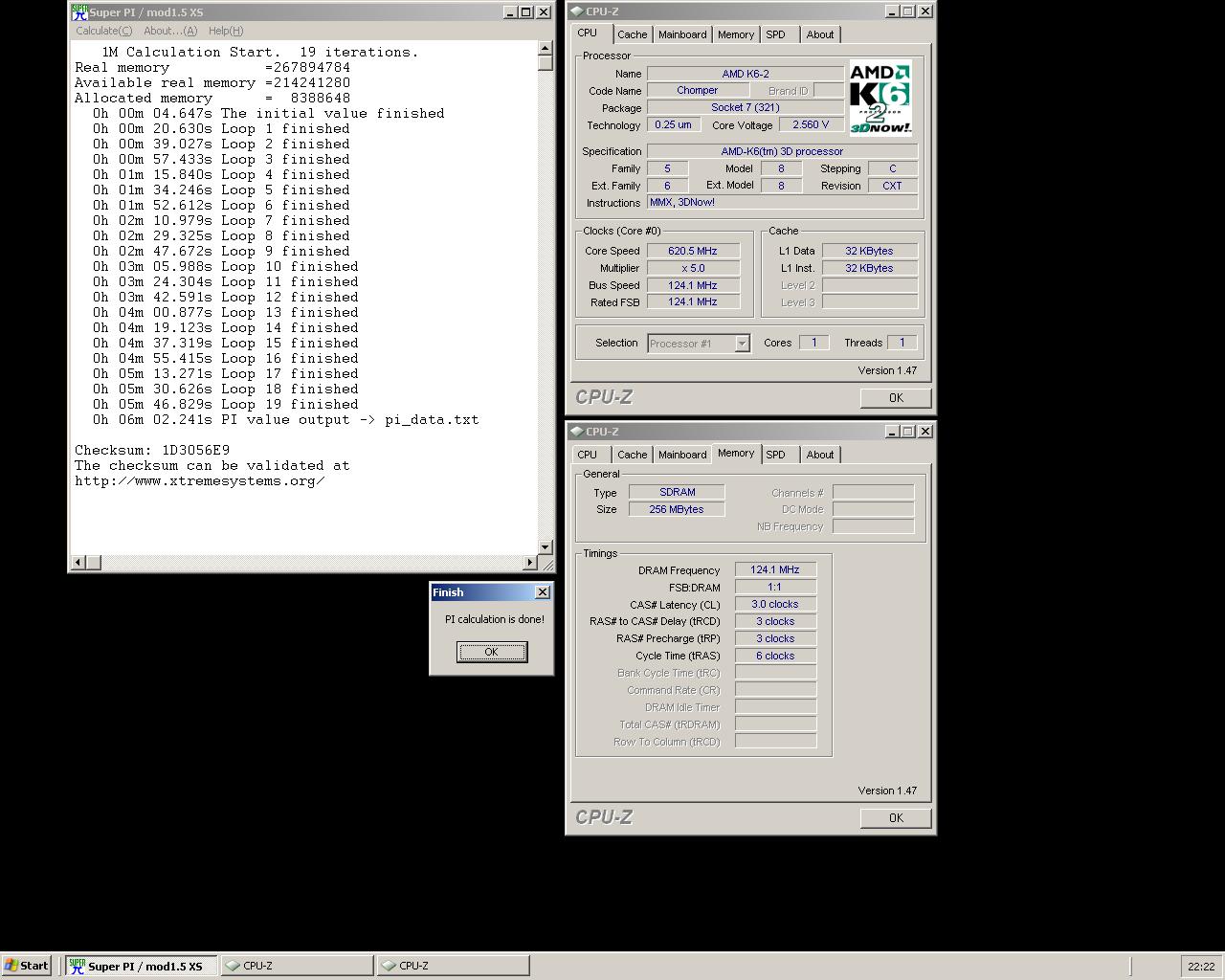This screenshot has width=1225, height=980.
Task: Click the PI value output pi_data.txt line
Action: [x=285, y=419]
